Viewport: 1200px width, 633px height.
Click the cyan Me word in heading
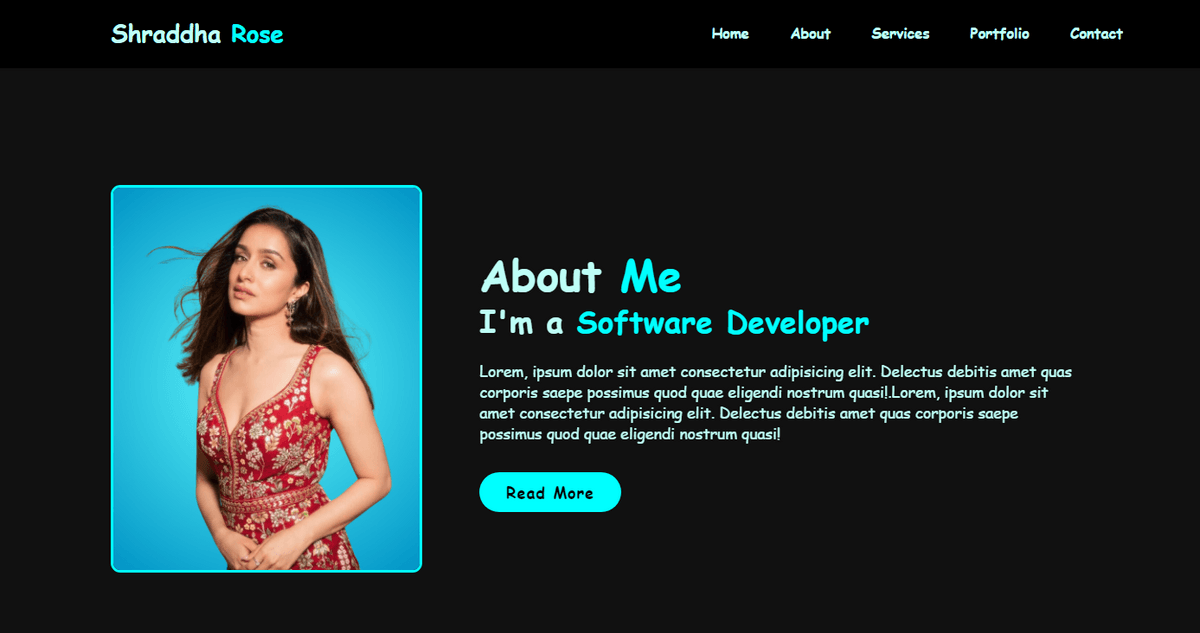click(x=651, y=277)
